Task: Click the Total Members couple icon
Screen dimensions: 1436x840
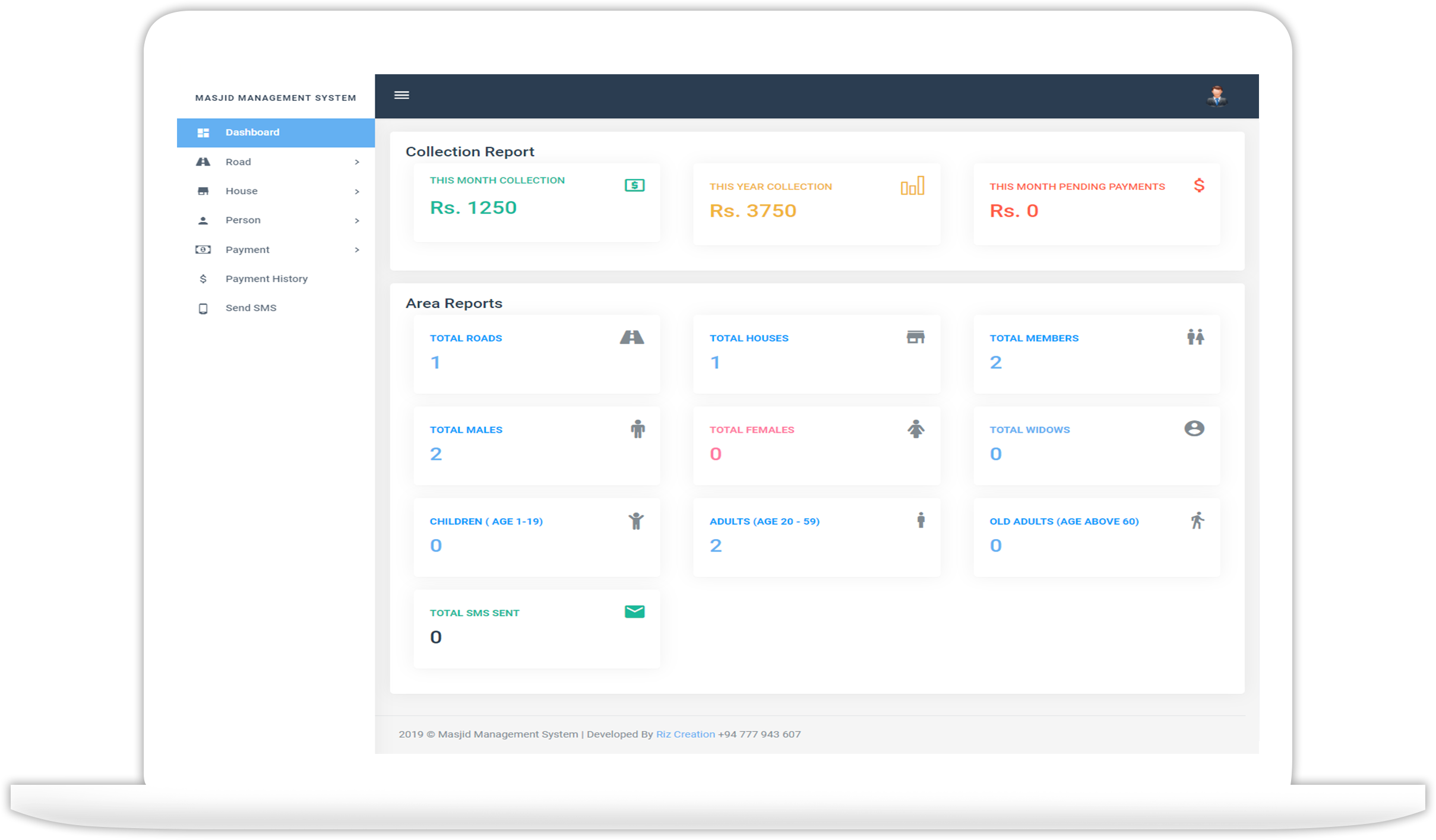Action: point(1195,337)
